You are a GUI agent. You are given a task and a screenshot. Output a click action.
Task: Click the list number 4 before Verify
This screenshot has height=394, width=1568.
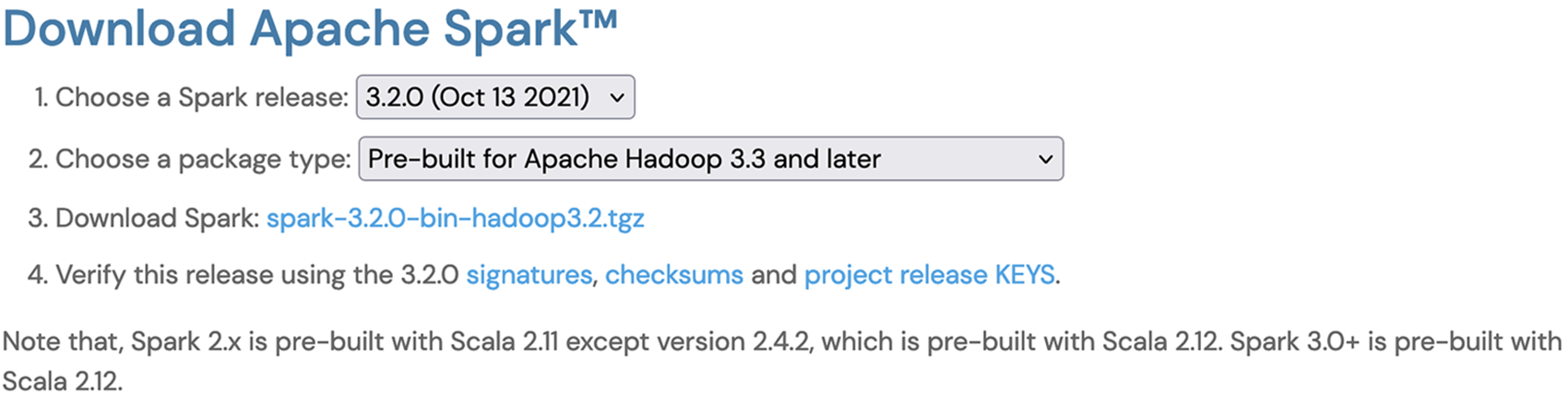point(36,275)
